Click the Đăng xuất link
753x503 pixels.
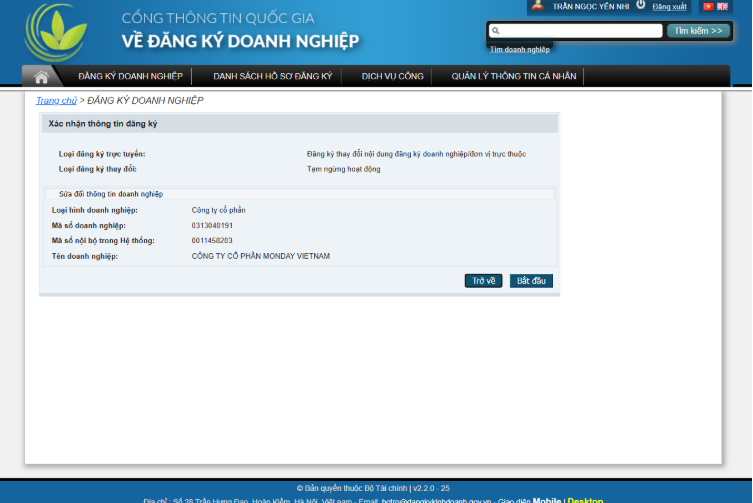coord(669,7)
